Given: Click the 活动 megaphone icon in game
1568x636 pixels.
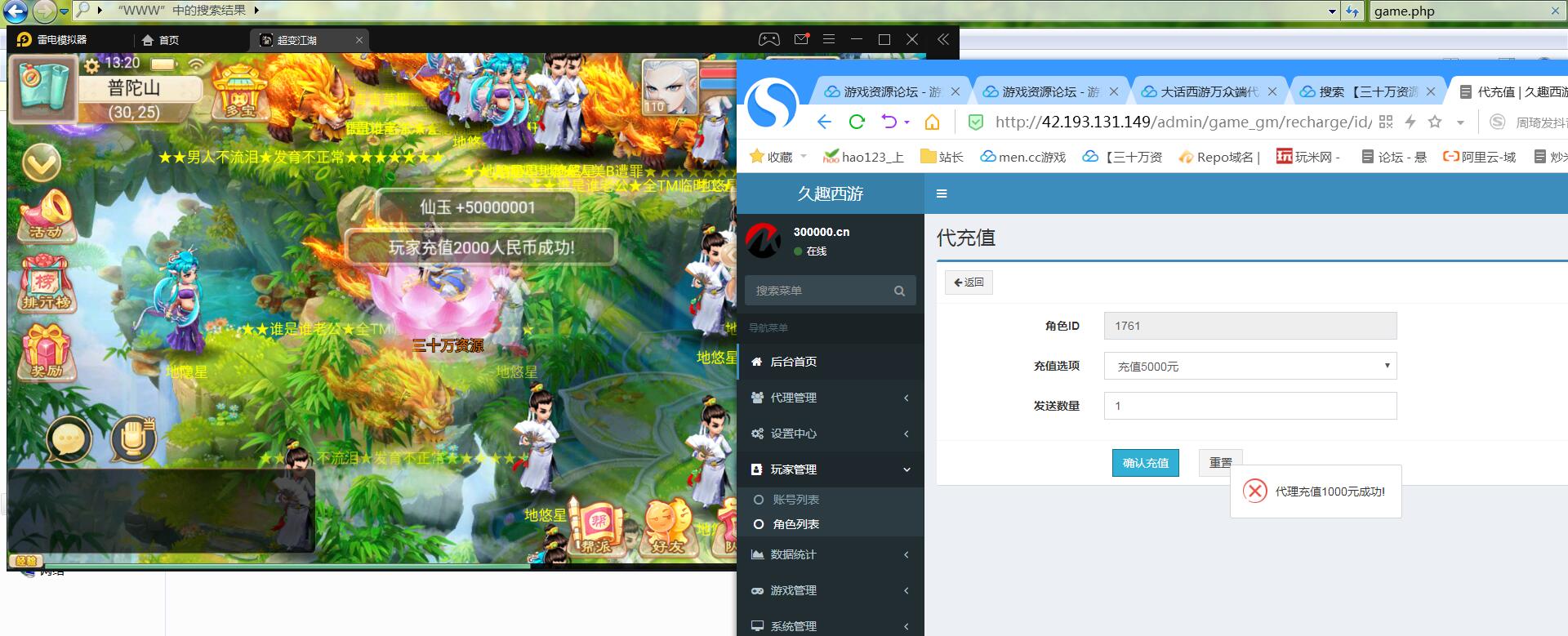Looking at the screenshot, I should tap(46, 216).
